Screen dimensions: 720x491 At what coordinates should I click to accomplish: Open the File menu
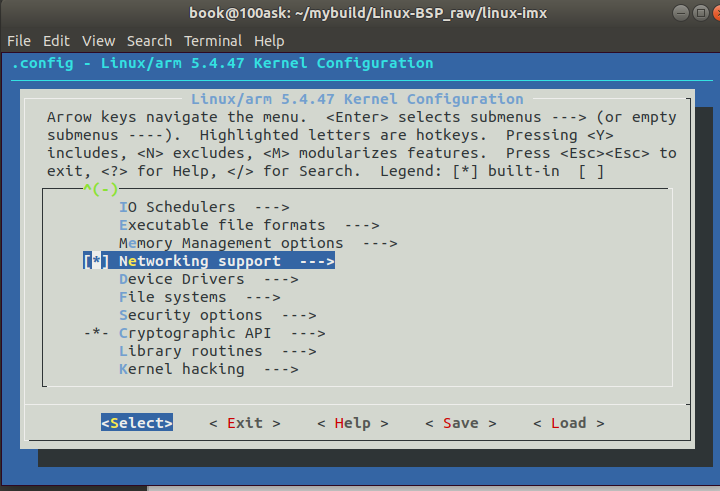[x=19, y=41]
